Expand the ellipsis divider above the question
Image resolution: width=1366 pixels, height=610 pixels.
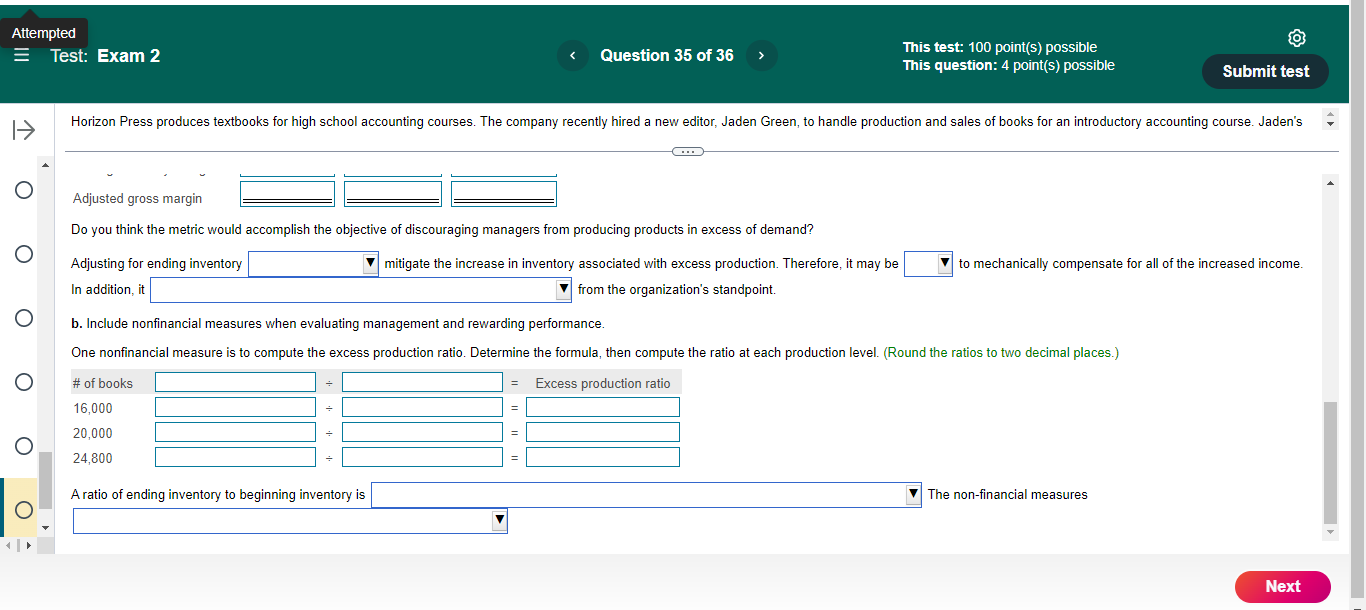pos(688,151)
